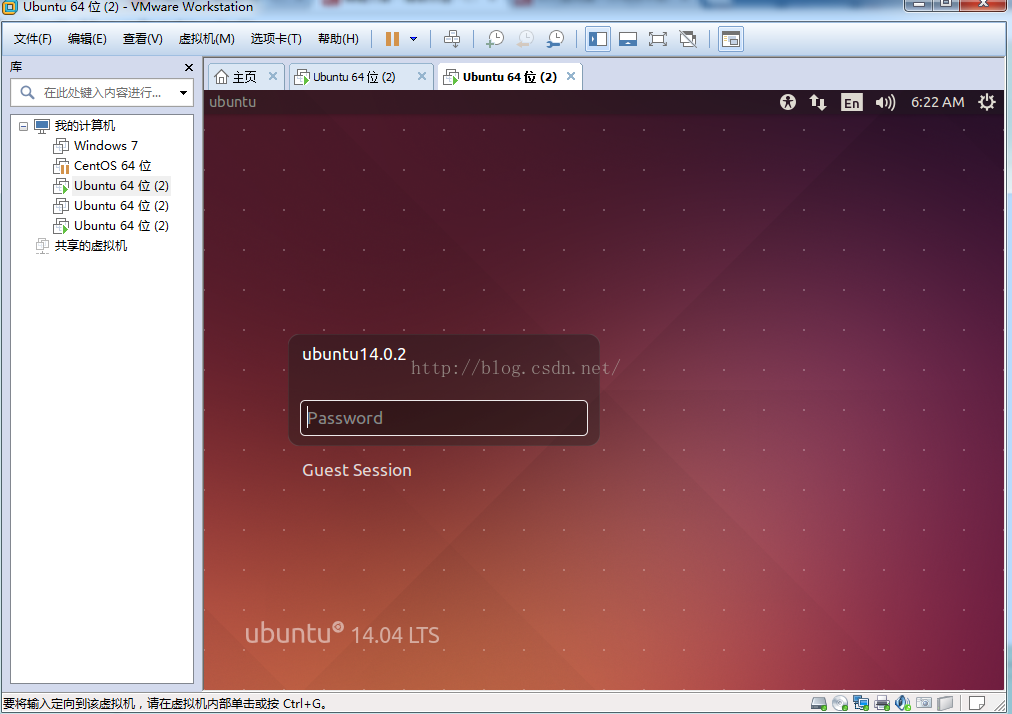Open the 选项卡(T) menu
Screen dimensions: 1012x714
[x=276, y=39]
